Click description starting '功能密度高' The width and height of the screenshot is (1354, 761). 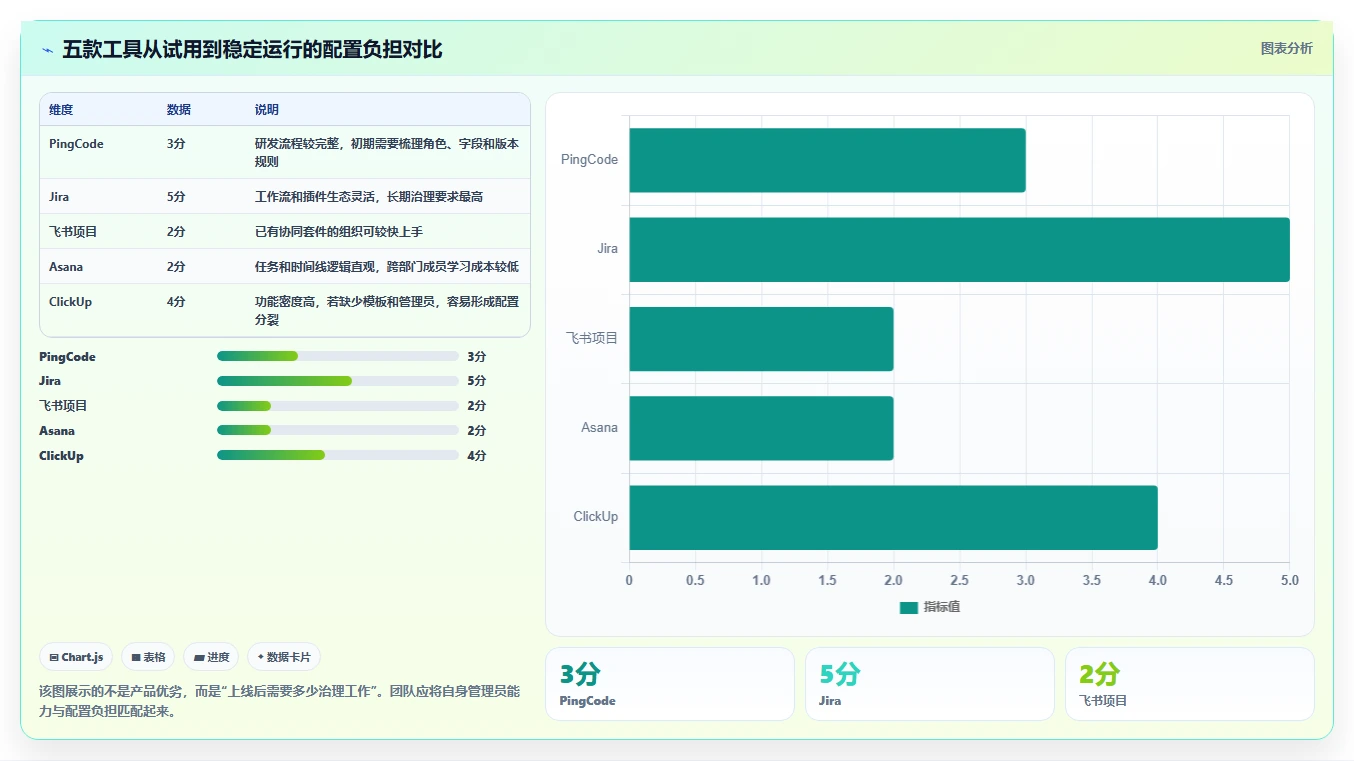pyautogui.click(x=387, y=311)
